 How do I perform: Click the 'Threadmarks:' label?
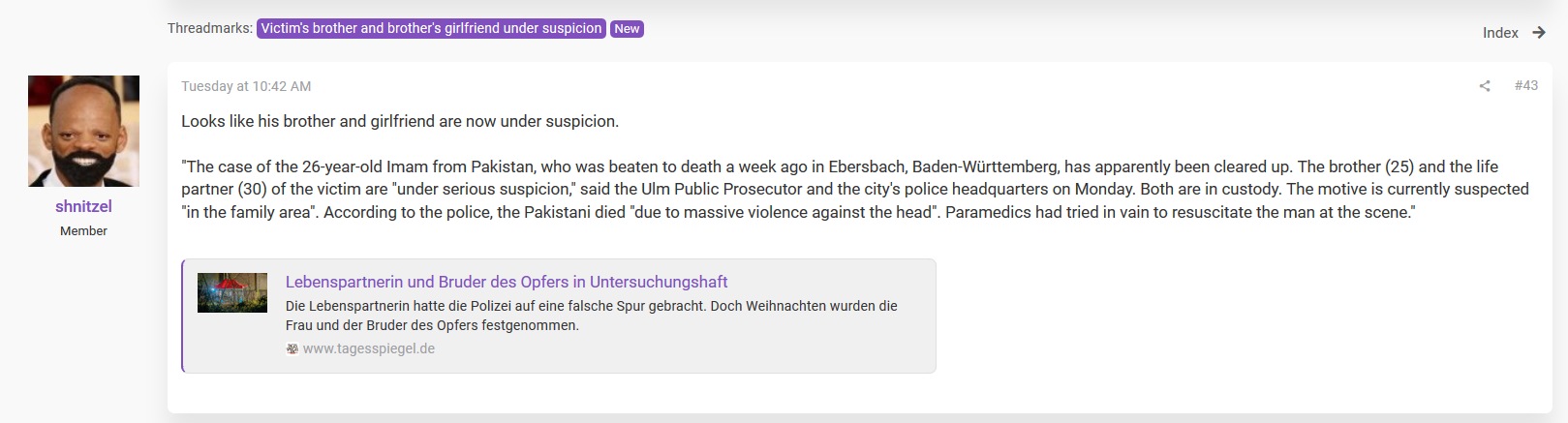pos(210,28)
